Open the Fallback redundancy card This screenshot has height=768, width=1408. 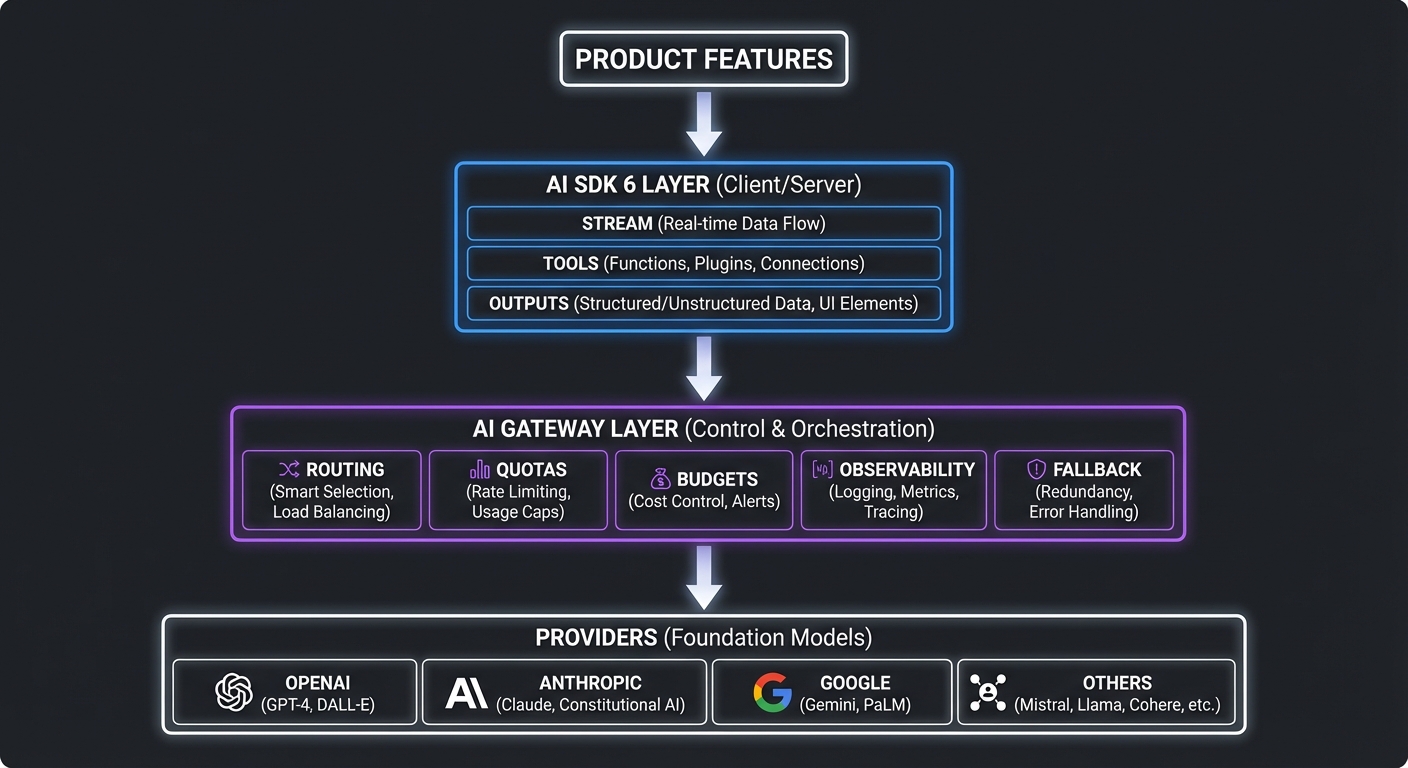point(1084,490)
